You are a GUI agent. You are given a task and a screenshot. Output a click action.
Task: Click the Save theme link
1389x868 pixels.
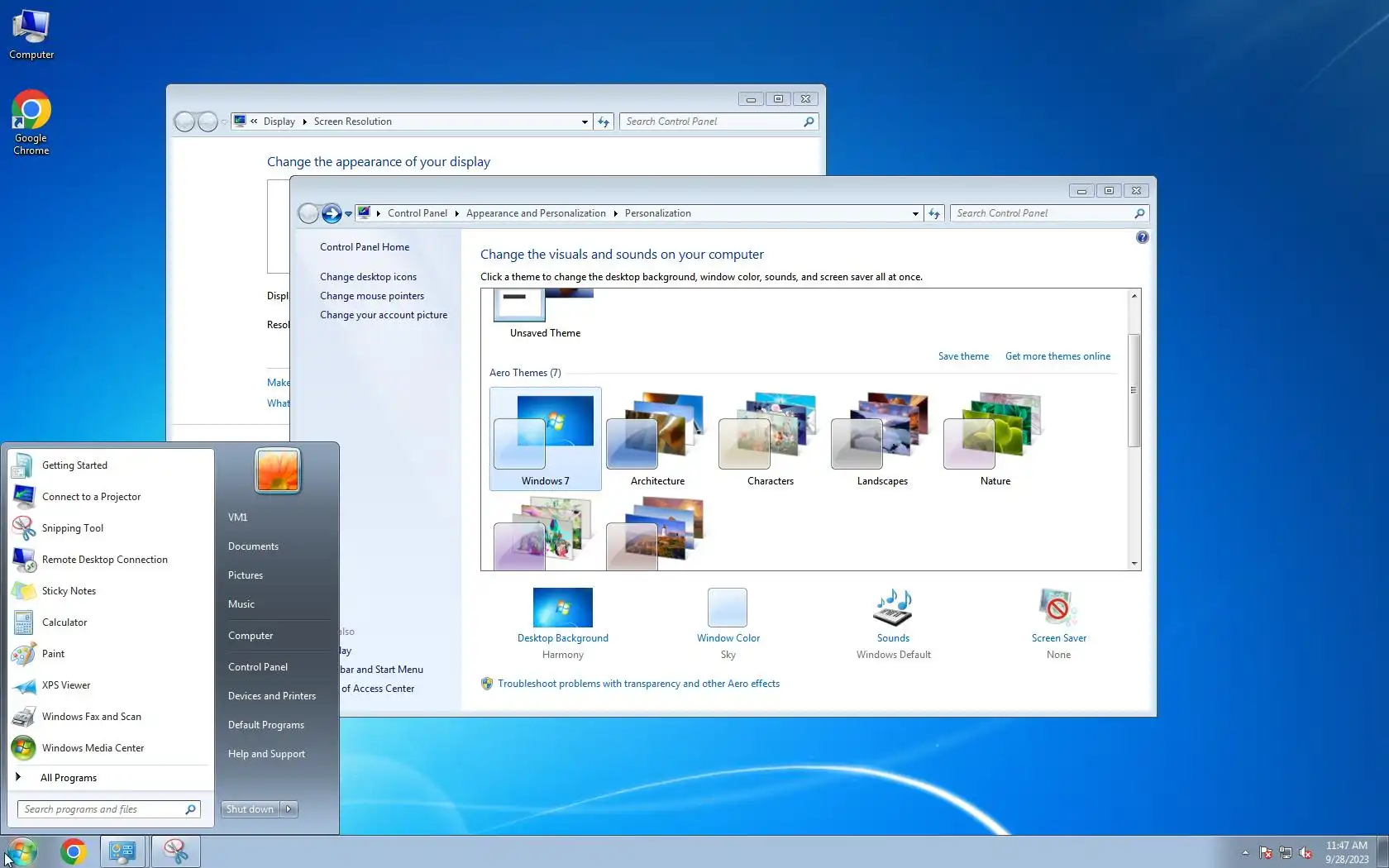[963, 356]
